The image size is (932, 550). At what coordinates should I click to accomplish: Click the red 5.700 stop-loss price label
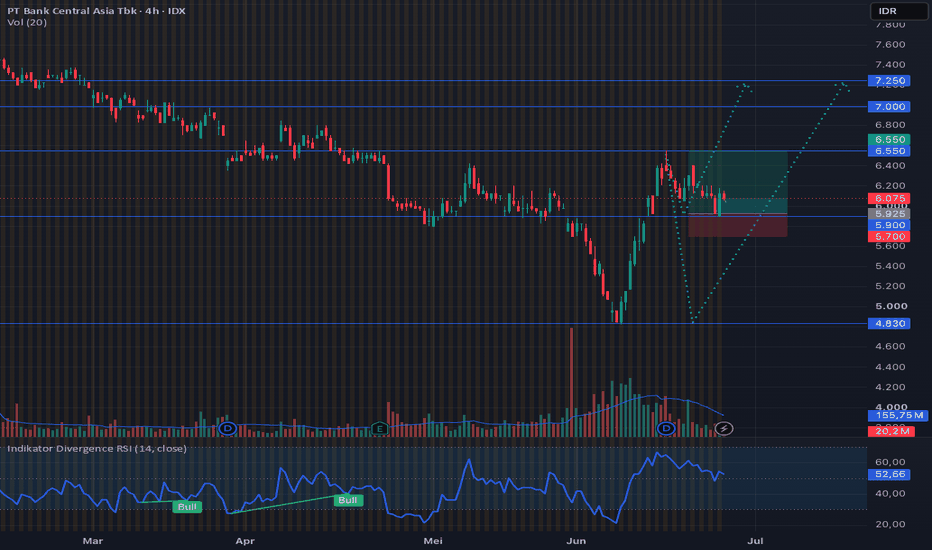889,237
